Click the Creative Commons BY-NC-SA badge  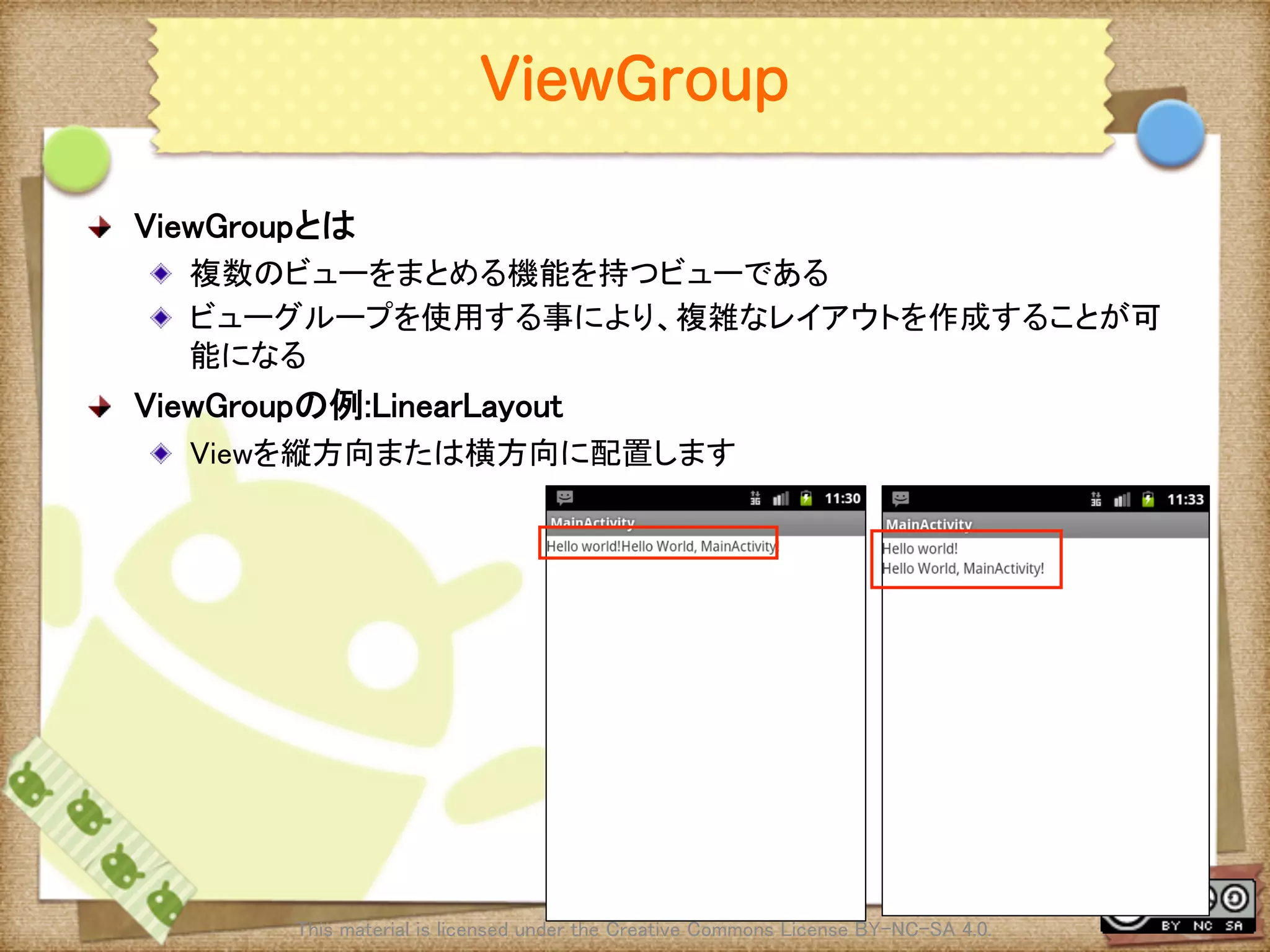[x=1178, y=907]
